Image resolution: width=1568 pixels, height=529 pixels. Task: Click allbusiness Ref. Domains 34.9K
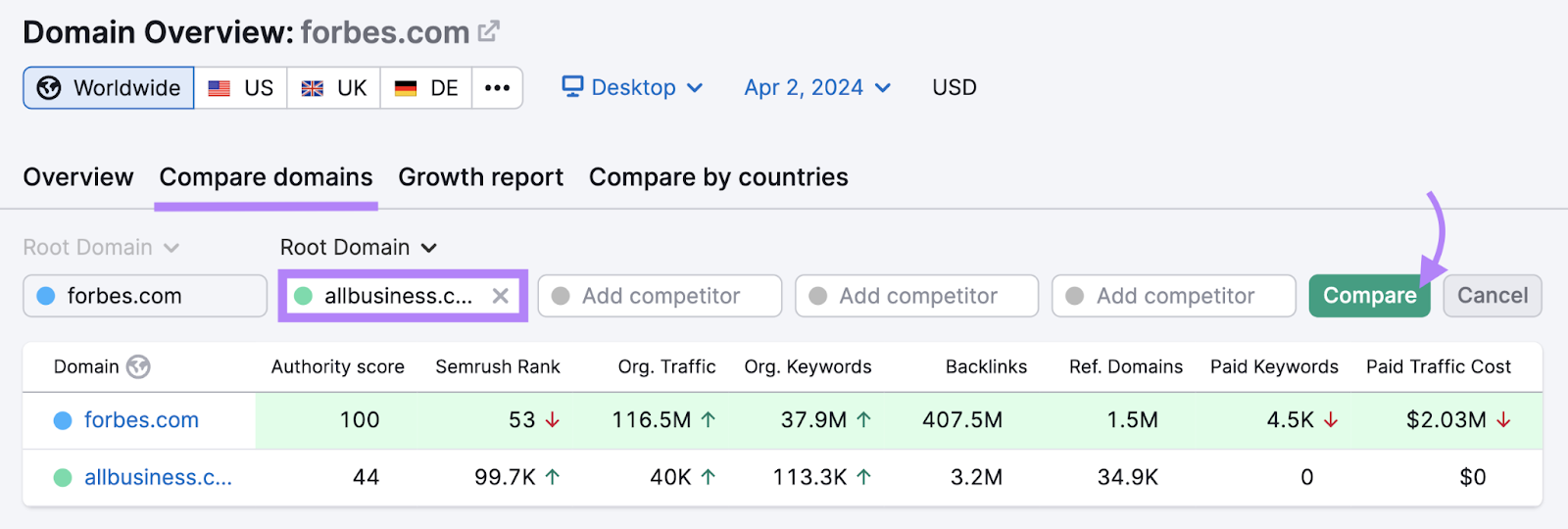pyautogui.click(x=1127, y=478)
